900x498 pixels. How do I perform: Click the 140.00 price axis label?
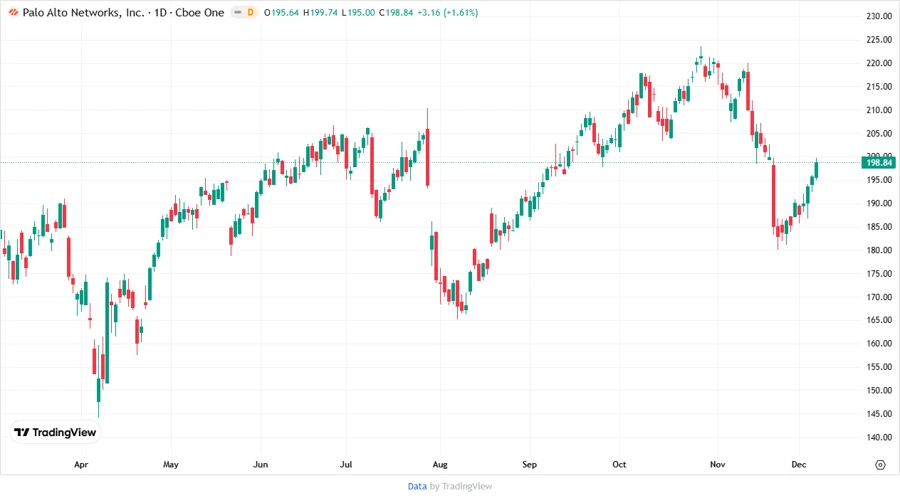click(879, 438)
